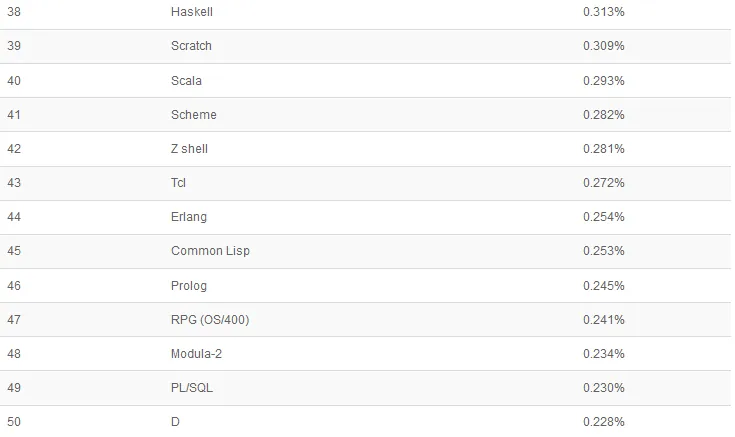Click the RPG (OS/400) entry

(x=210, y=320)
